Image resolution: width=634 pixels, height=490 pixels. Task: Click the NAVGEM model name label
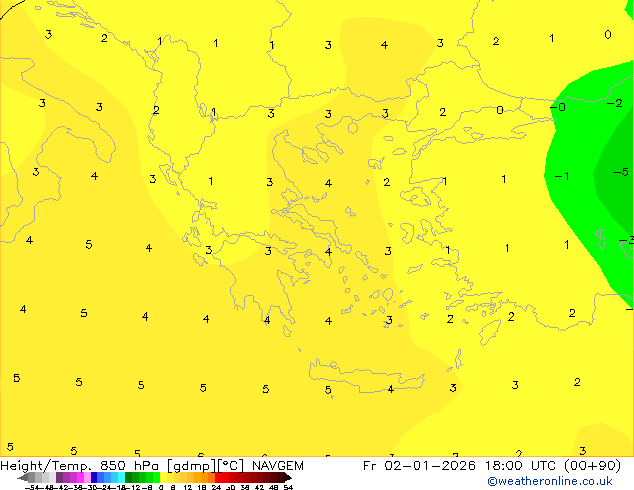pyautogui.click(x=278, y=466)
